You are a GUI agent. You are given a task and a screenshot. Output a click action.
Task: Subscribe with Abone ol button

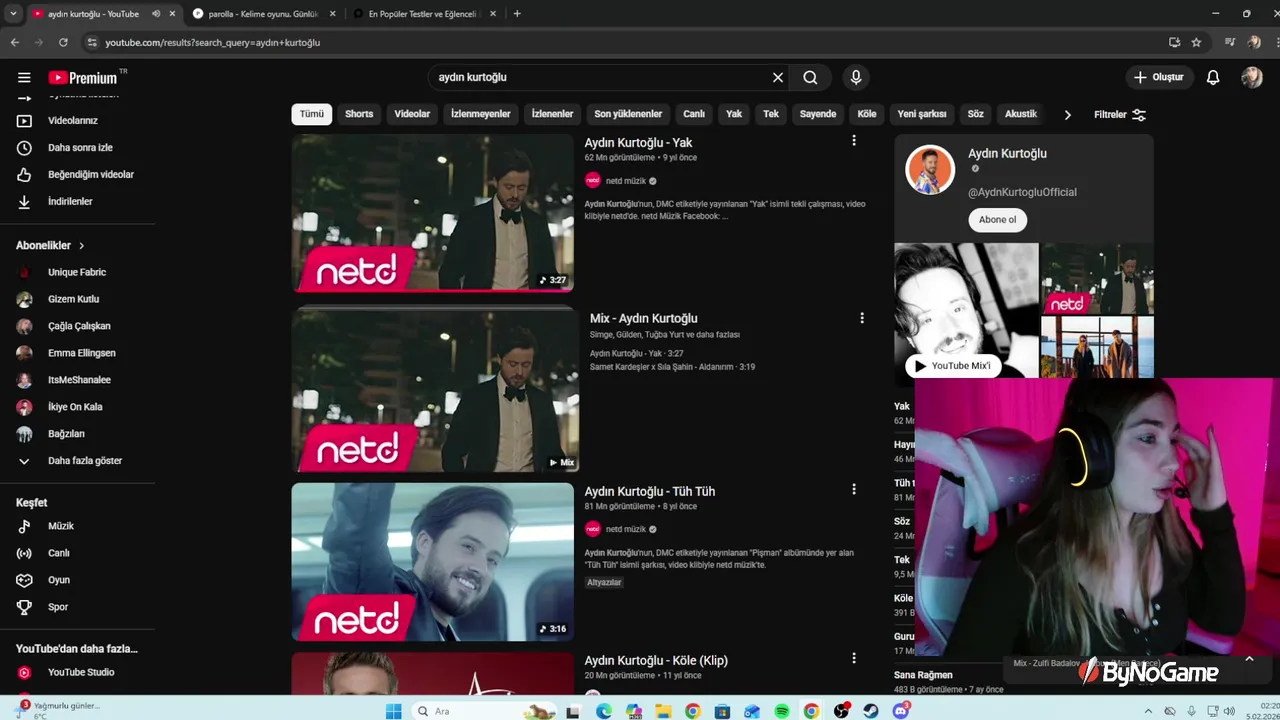(997, 220)
